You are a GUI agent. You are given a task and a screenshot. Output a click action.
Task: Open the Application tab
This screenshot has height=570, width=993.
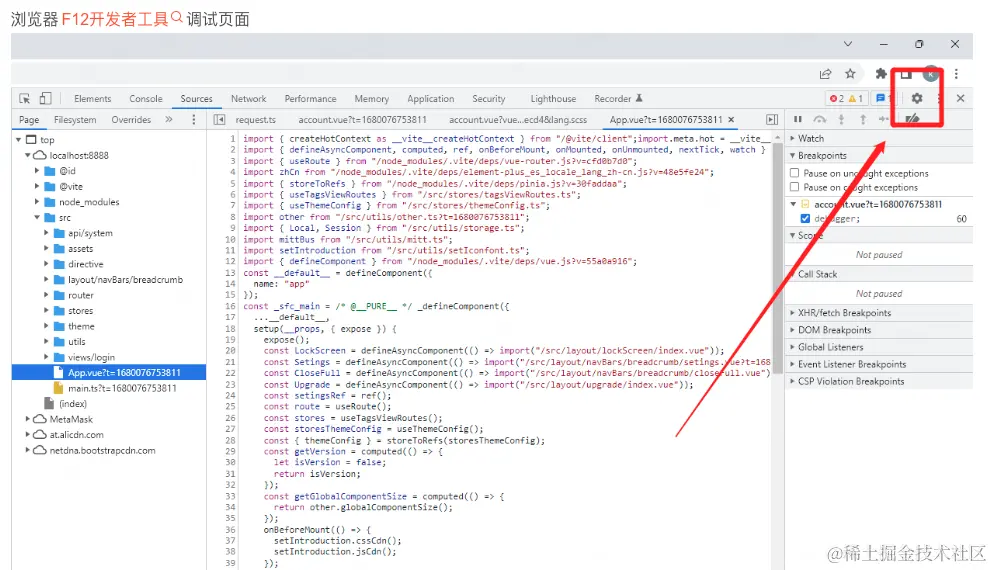(x=431, y=99)
